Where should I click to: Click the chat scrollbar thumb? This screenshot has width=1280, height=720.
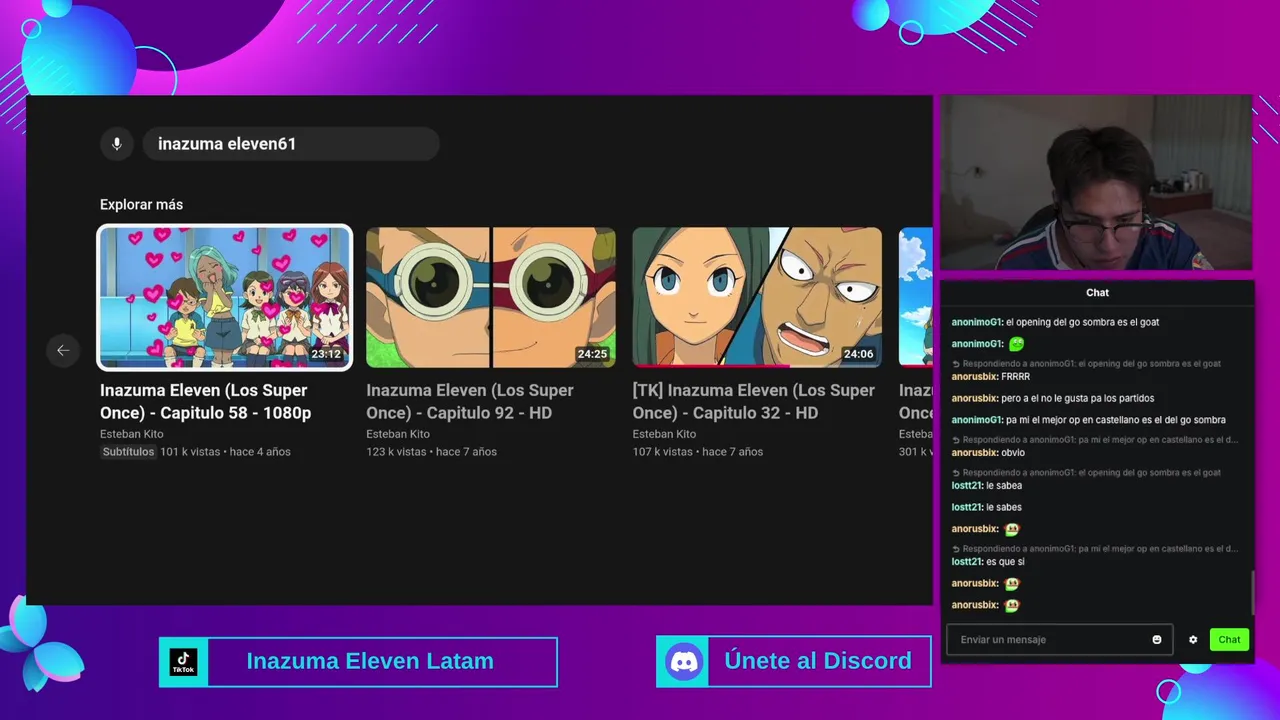point(1253,592)
